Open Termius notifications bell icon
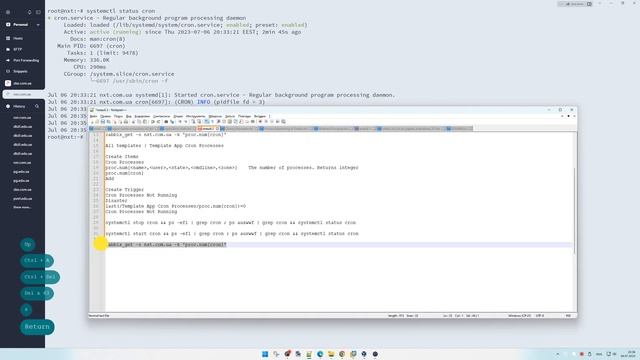This screenshot has width=640, height=360. (29, 12)
